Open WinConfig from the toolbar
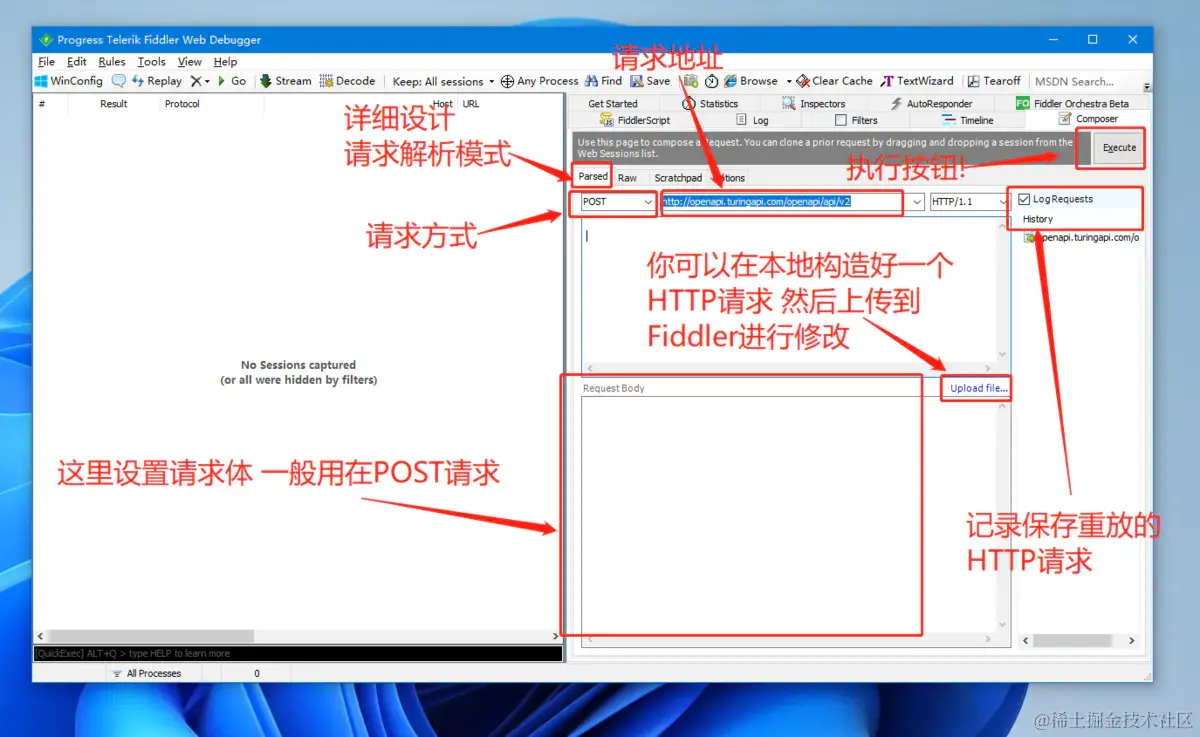The width and height of the screenshot is (1200, 737). 69,81
